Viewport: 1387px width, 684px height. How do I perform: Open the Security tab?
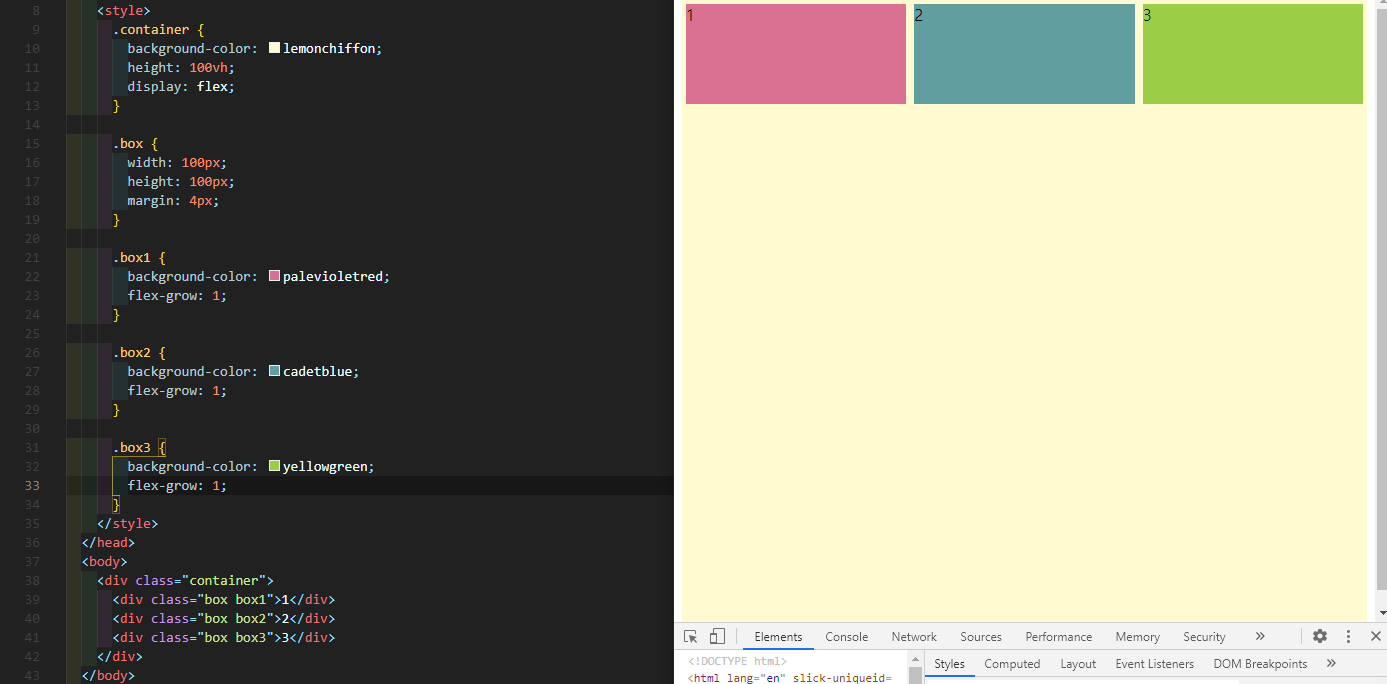pyautogui.click(x=1204, y=637)
